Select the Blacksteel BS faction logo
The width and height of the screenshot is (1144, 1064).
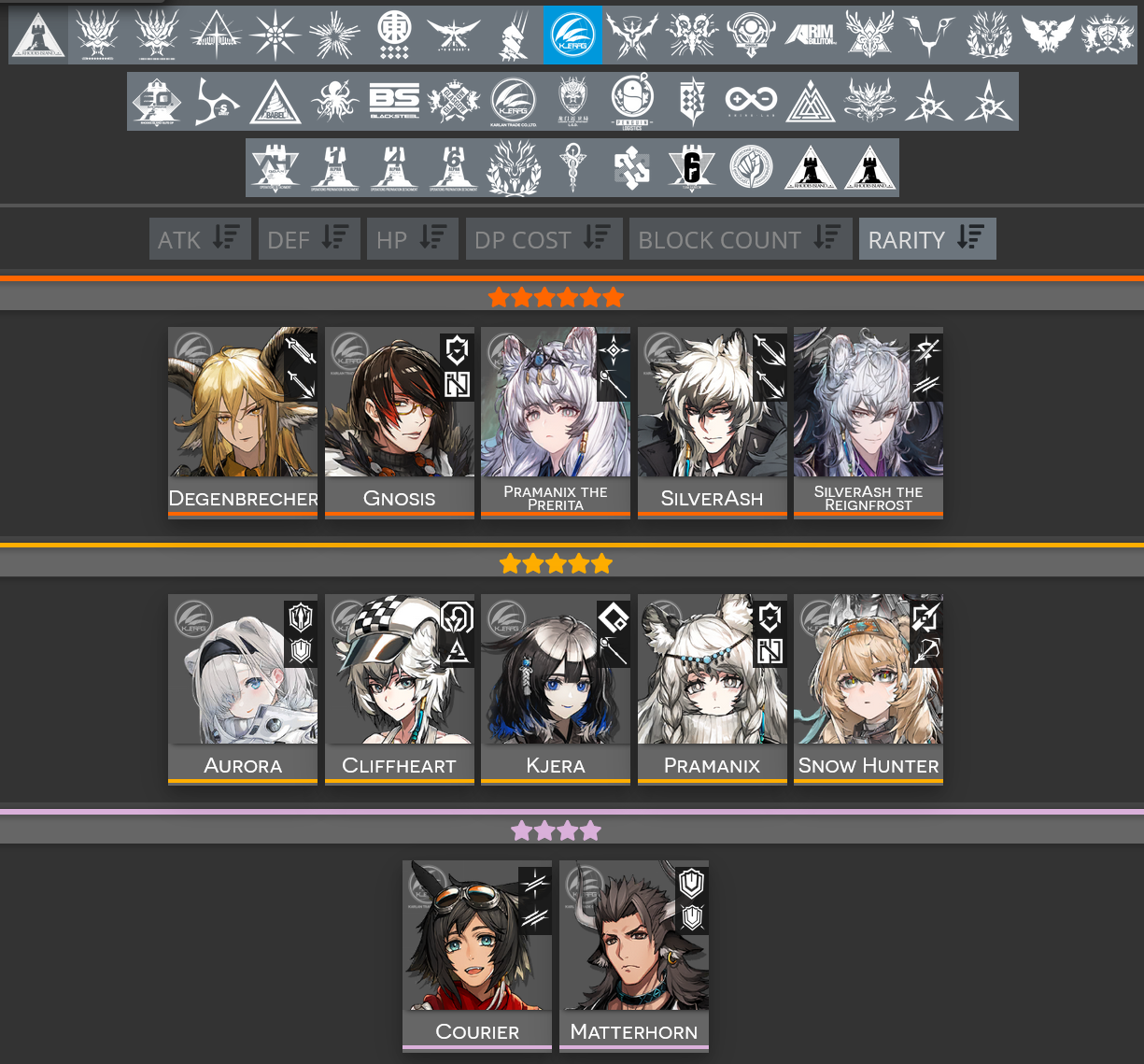click(x=394, y=101)
